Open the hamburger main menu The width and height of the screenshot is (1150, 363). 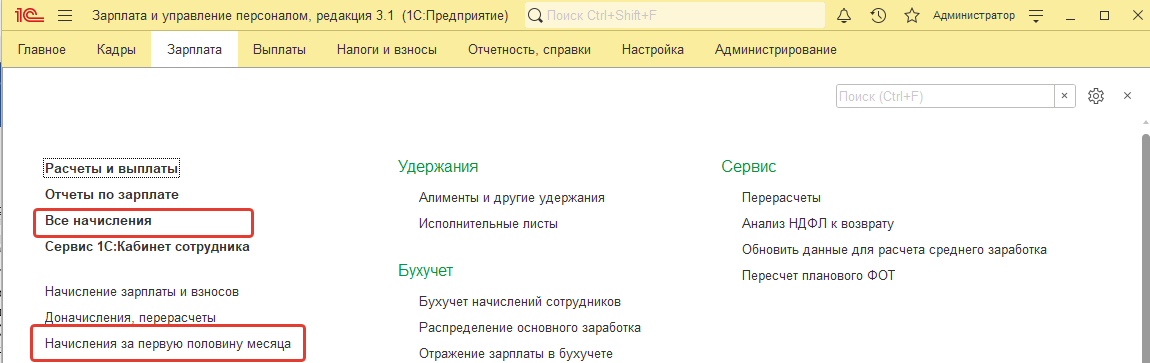[x=65, y=15]
